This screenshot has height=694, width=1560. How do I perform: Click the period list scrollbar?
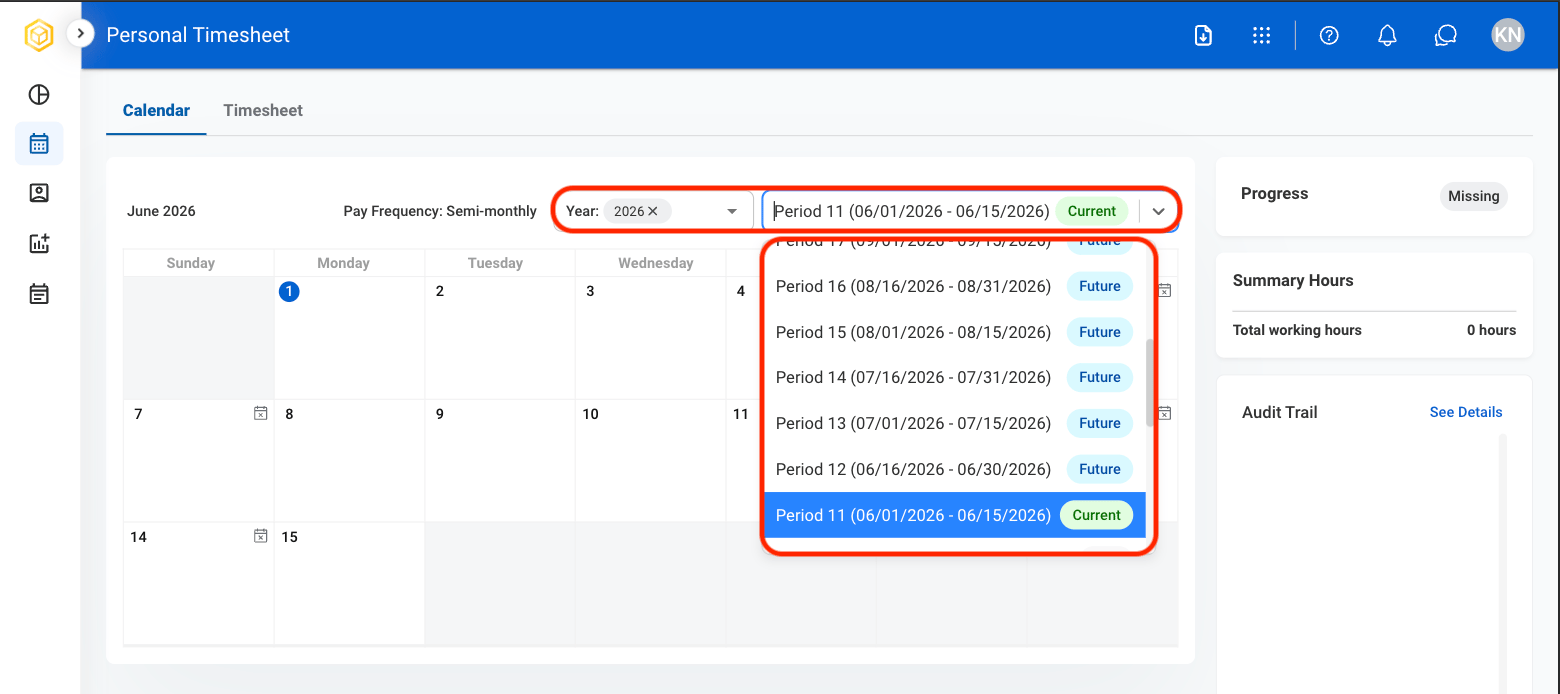pyautogui.click(x=1150, y=383)
